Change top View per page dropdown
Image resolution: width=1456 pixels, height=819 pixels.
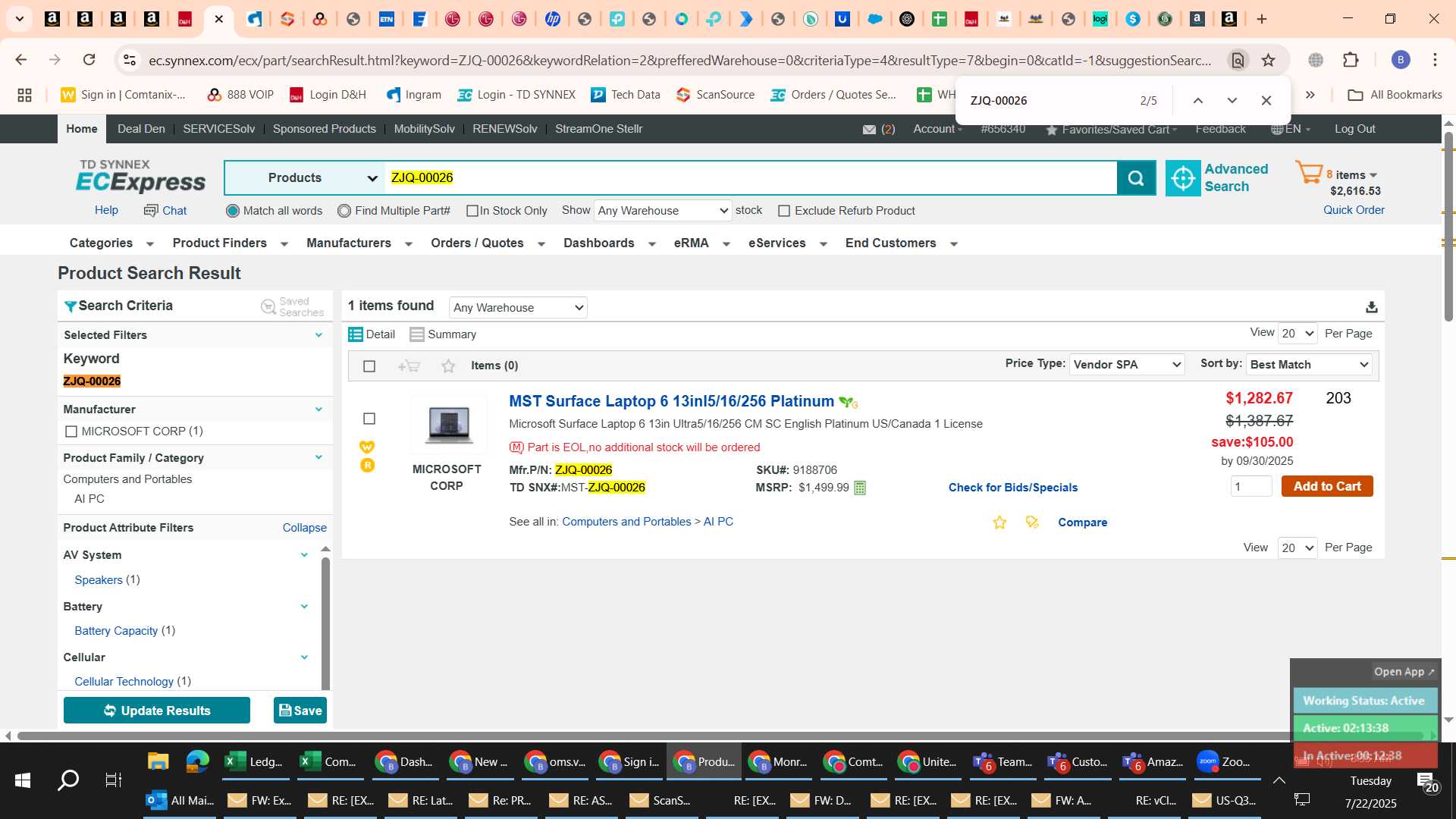pos(1298,334)
